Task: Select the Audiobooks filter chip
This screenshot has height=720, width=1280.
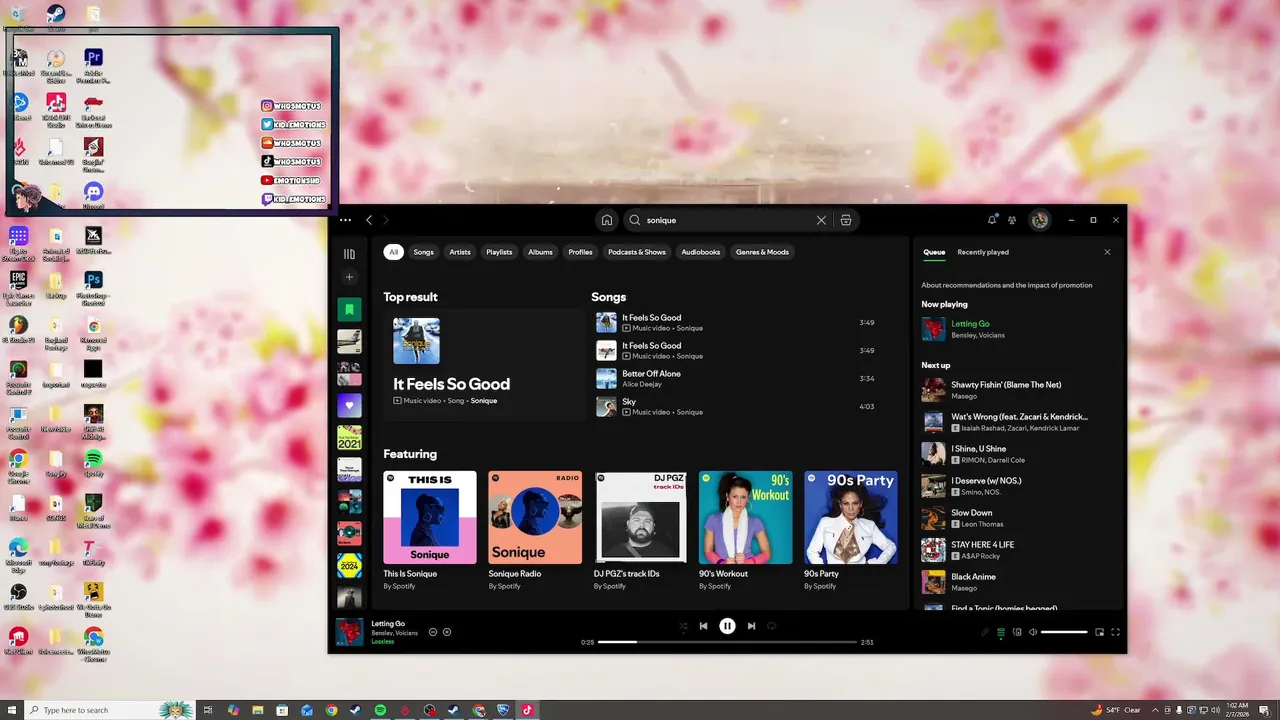Action: coord(701,252)
